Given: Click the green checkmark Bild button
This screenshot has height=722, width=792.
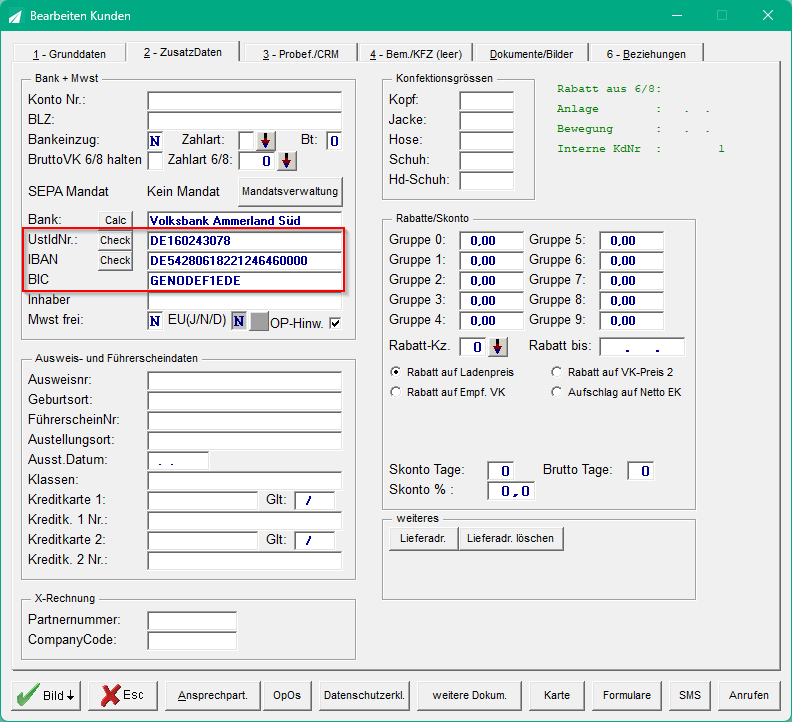Looking at the screenshot, I should [x=46, y=695].
